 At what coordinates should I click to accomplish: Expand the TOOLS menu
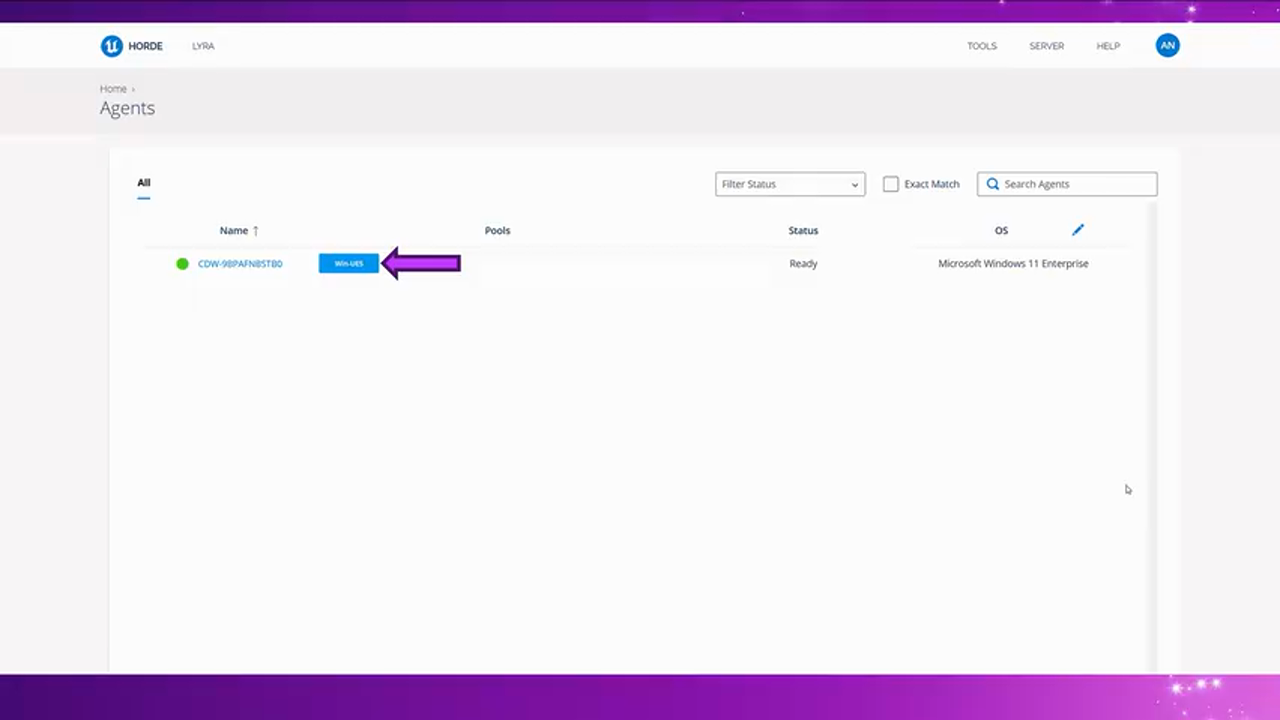coord(981,46)
